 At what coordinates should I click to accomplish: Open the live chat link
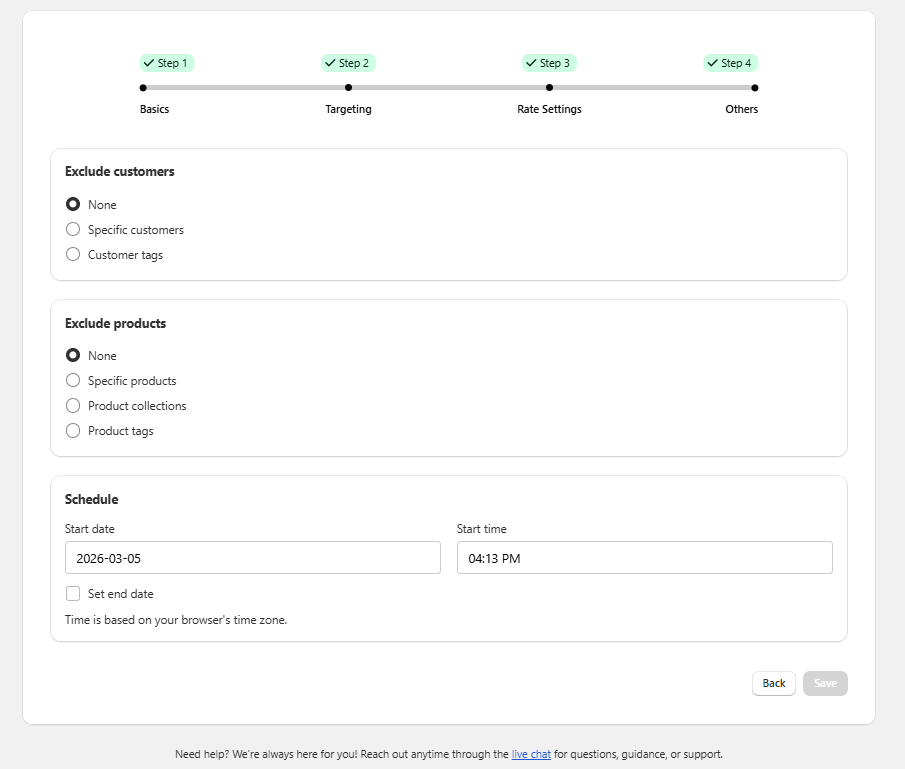pos(531,754)
